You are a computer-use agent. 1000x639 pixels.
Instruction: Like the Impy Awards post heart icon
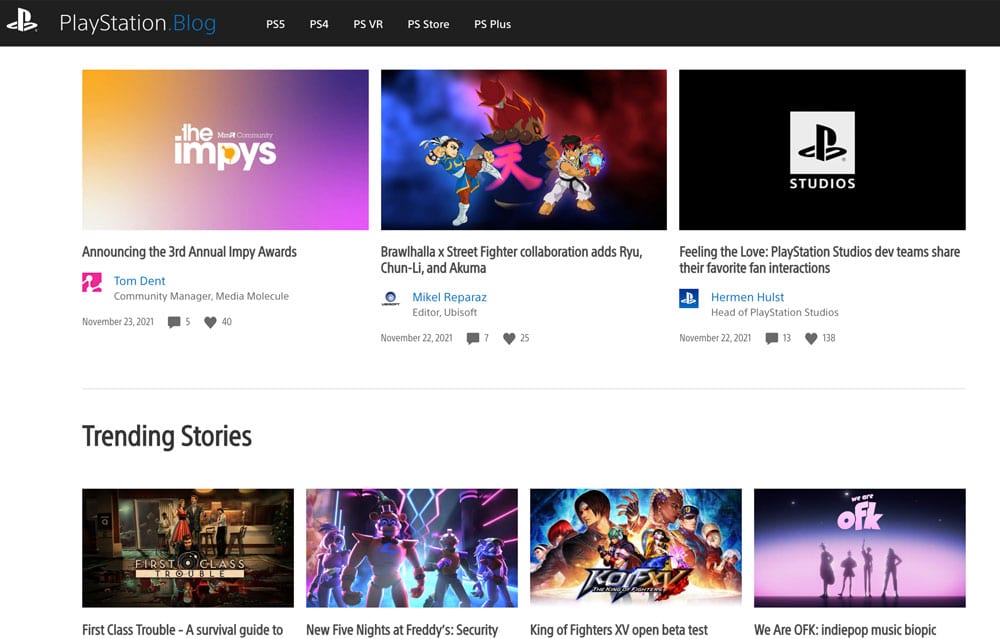tap(210, 322)
